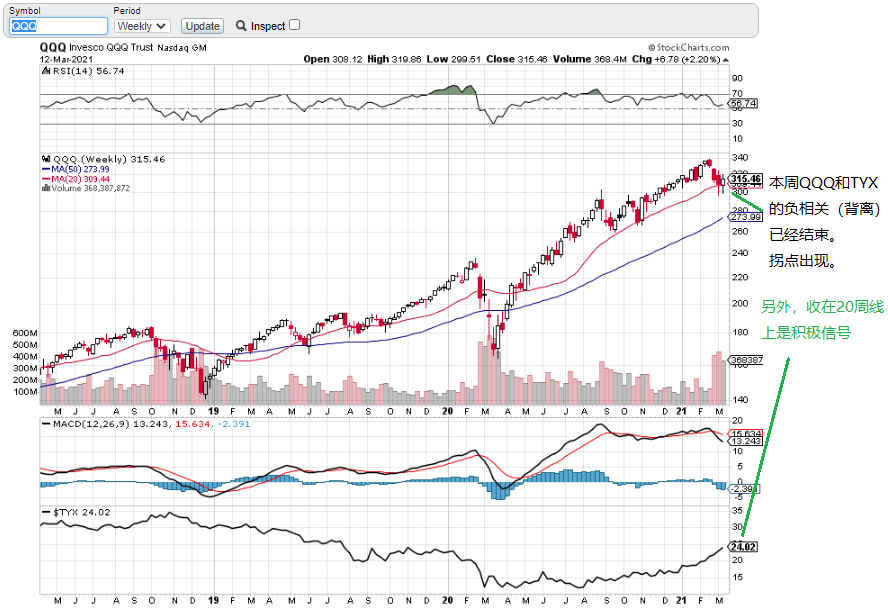Click the small triangle after the Chg percentage

726,59
